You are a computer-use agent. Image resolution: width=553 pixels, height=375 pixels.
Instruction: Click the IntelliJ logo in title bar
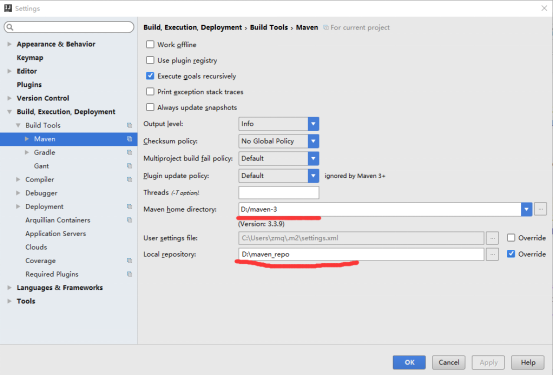pyautogui.click(x=8, y=8)
